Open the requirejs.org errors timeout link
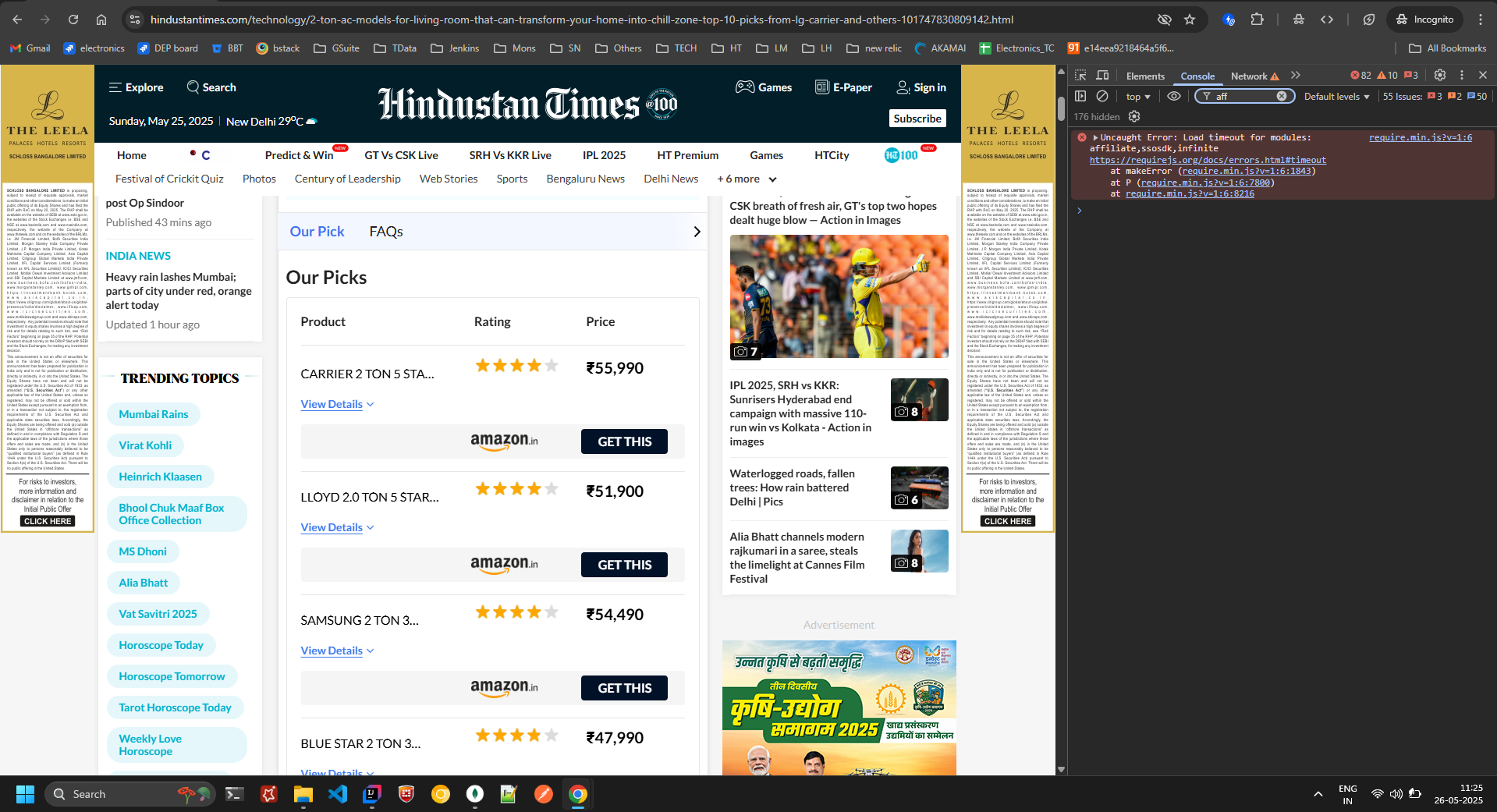This screenshot has height=812, width=1497. [1208, 160]
